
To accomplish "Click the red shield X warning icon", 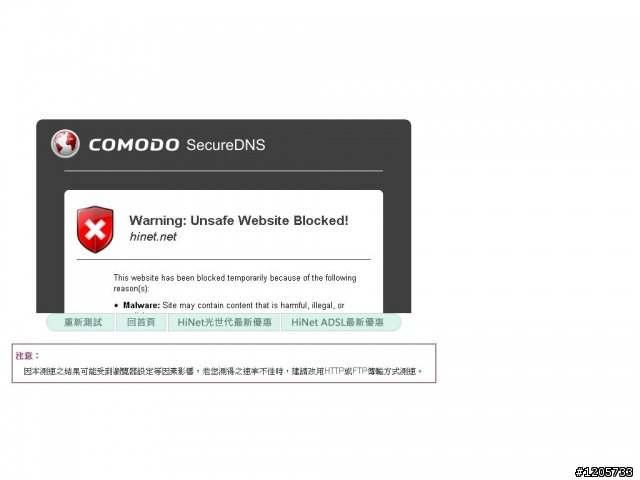I will pyautogui.click(x=95, y=229).
